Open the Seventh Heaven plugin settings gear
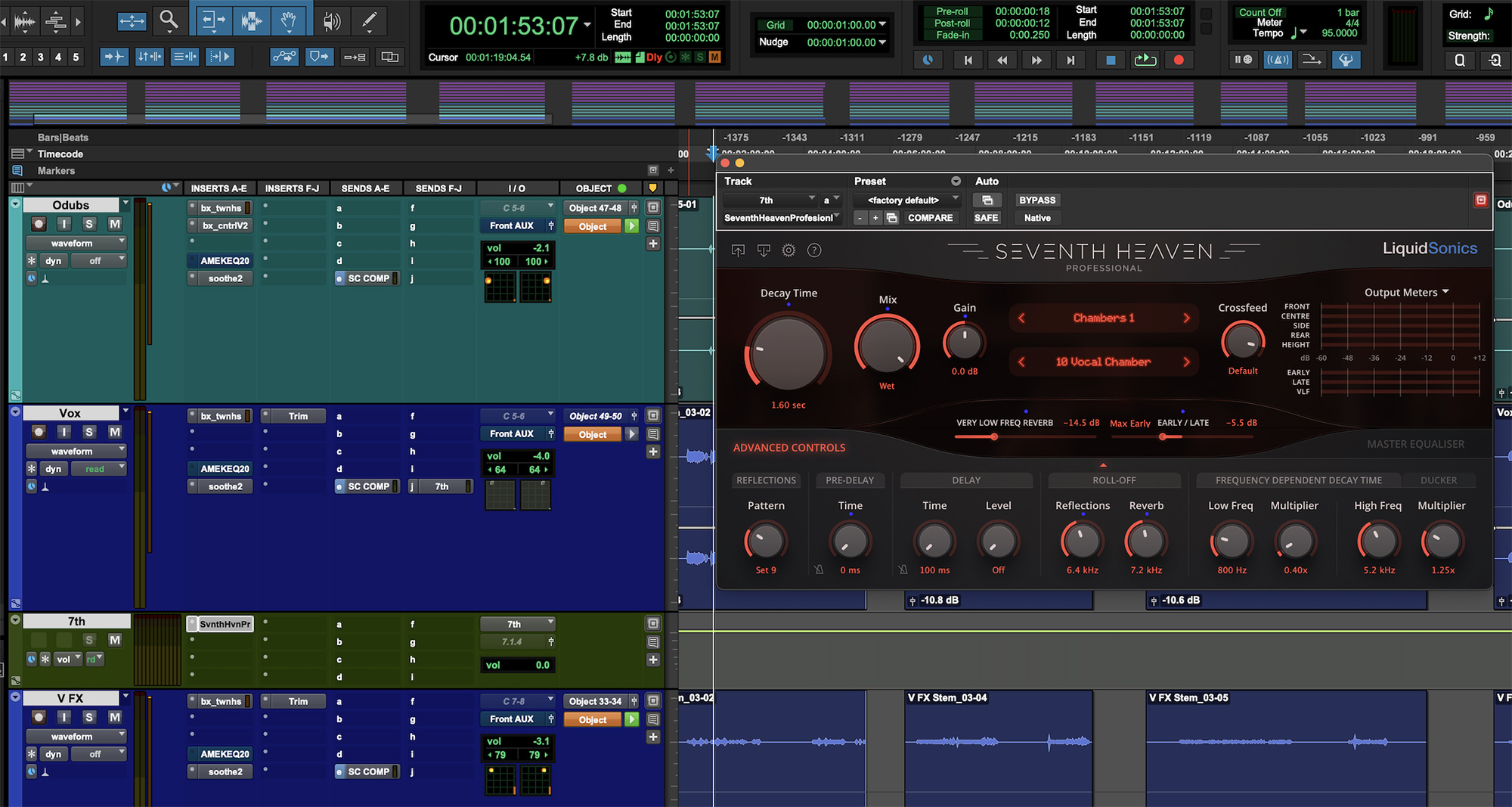Image resolution: width=1512 pixels, height=807 pixels. coord(789,250)
